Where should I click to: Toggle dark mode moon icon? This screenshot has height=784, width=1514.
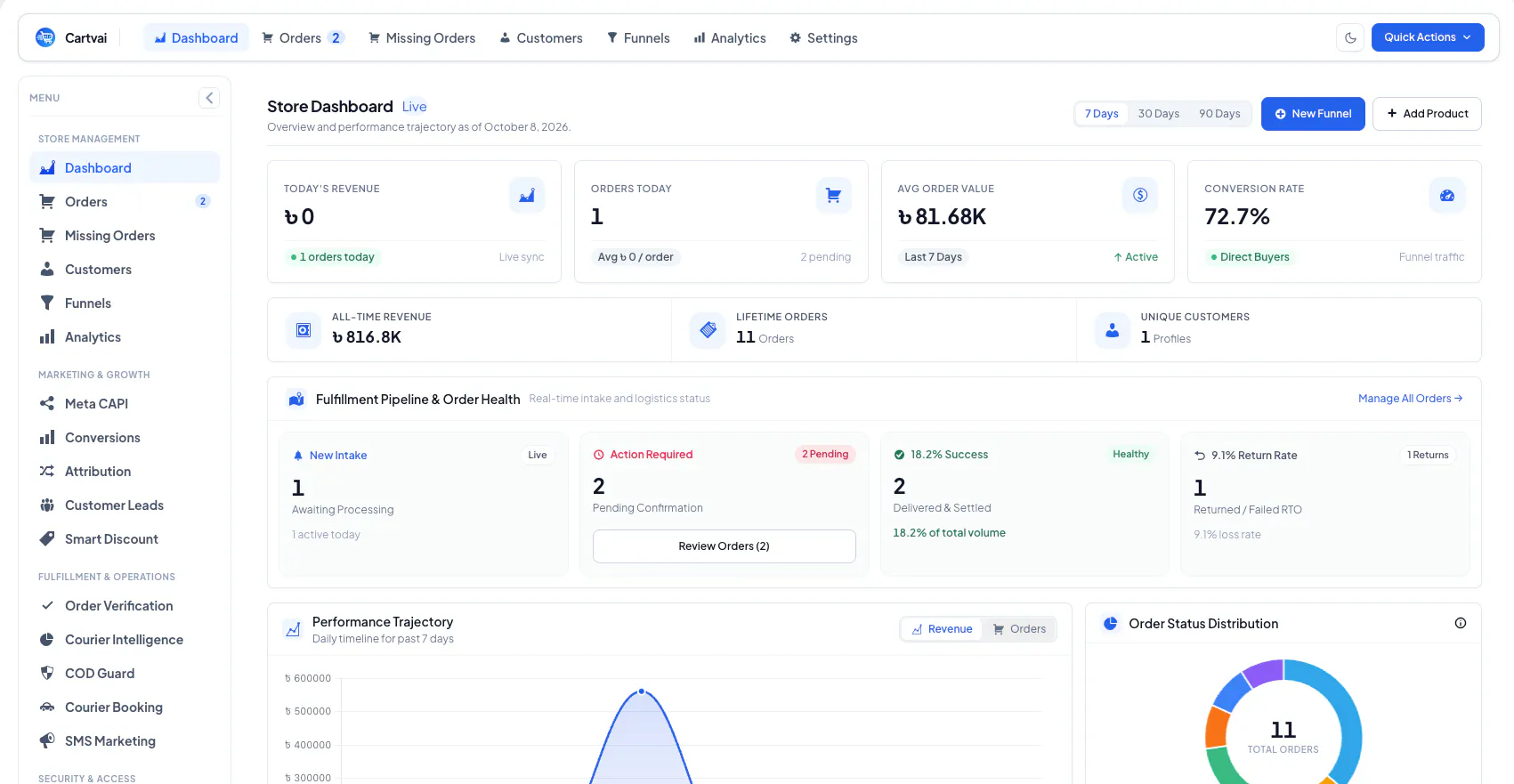[1350, 37]
